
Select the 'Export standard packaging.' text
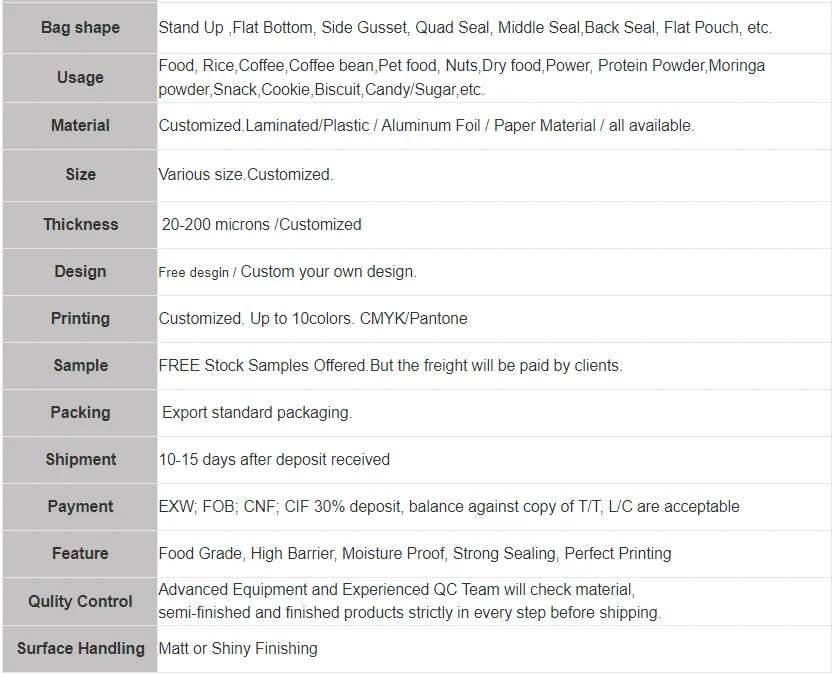(257, 412)
